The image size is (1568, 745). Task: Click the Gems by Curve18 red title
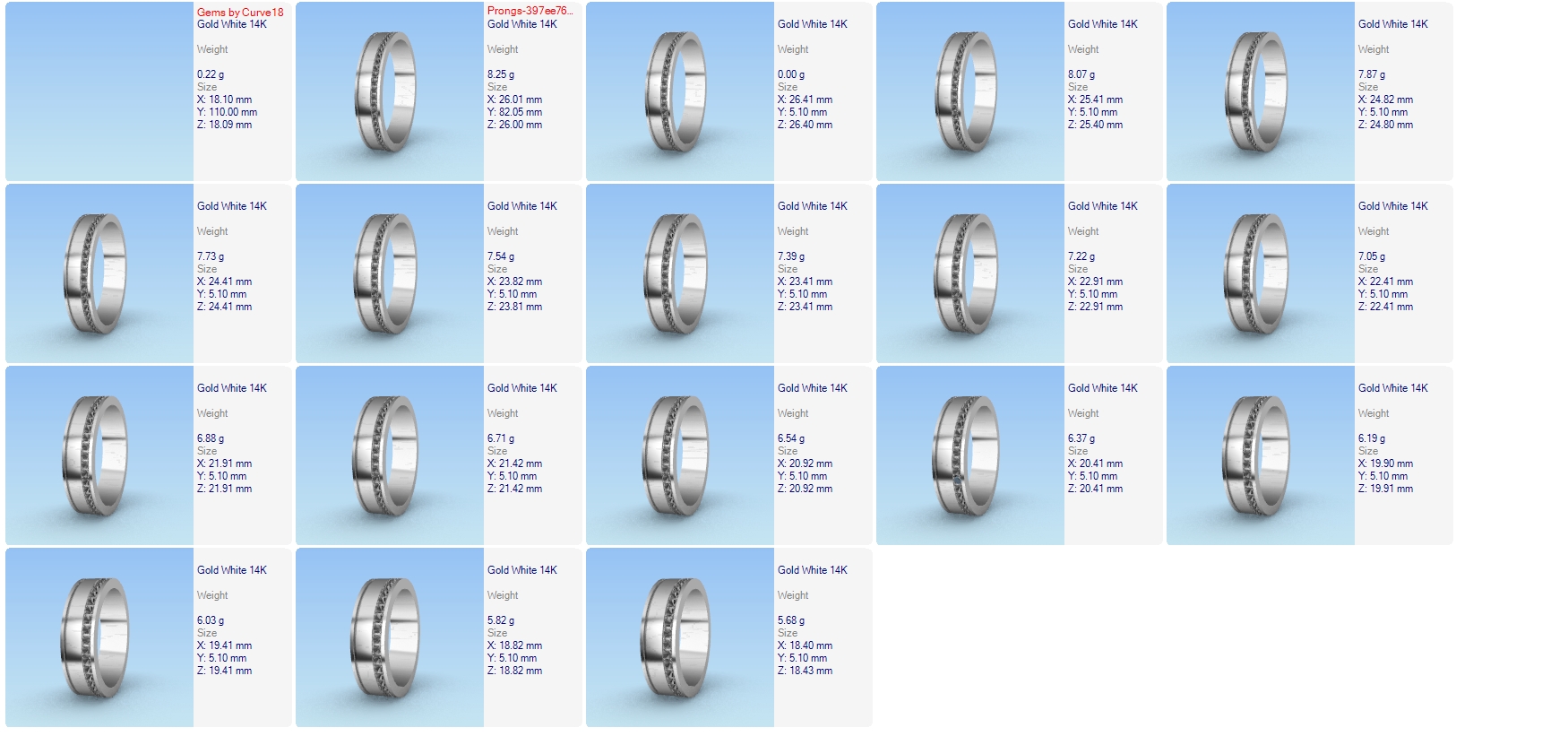tap(240, 12)
